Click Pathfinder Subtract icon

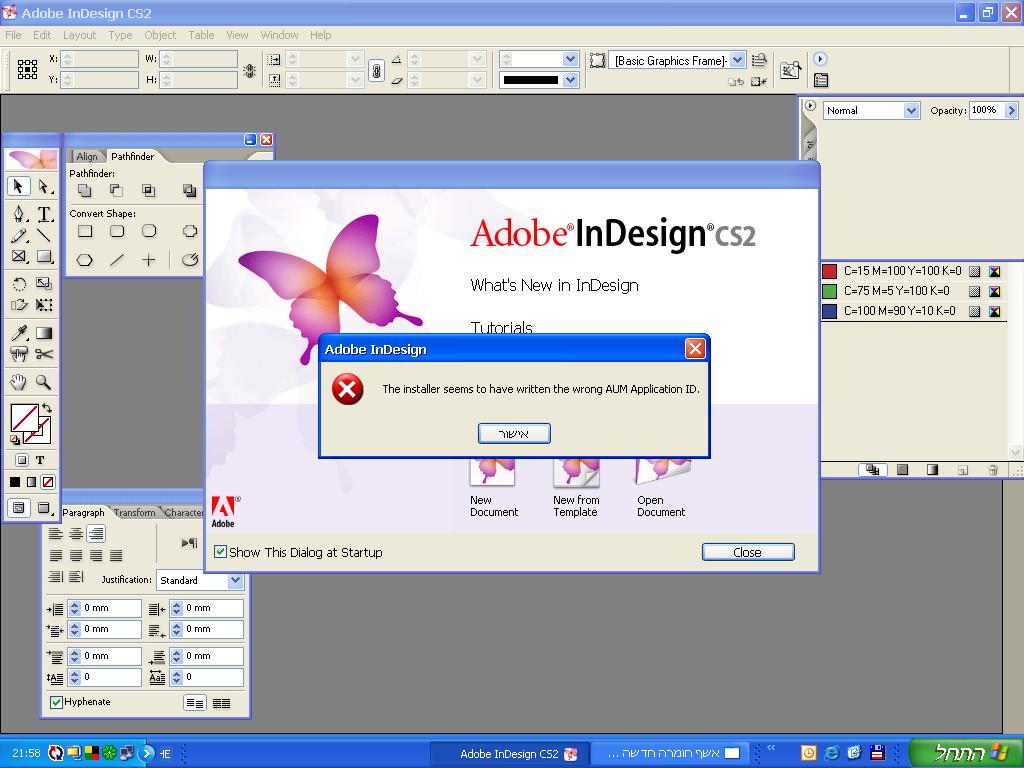116,190
